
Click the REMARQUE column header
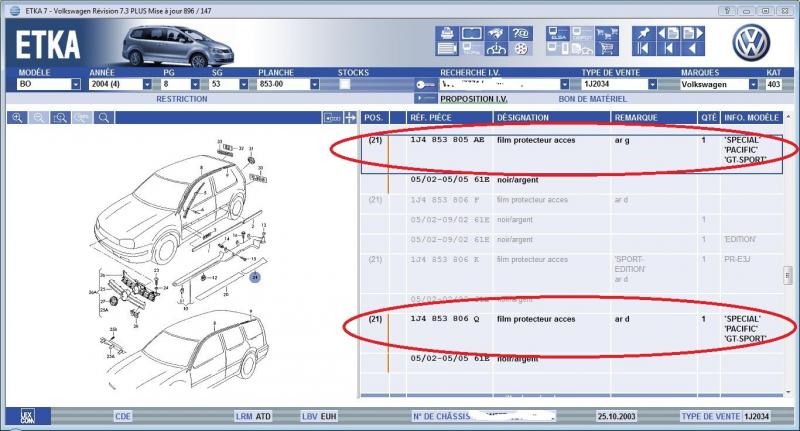click(654, 118)
